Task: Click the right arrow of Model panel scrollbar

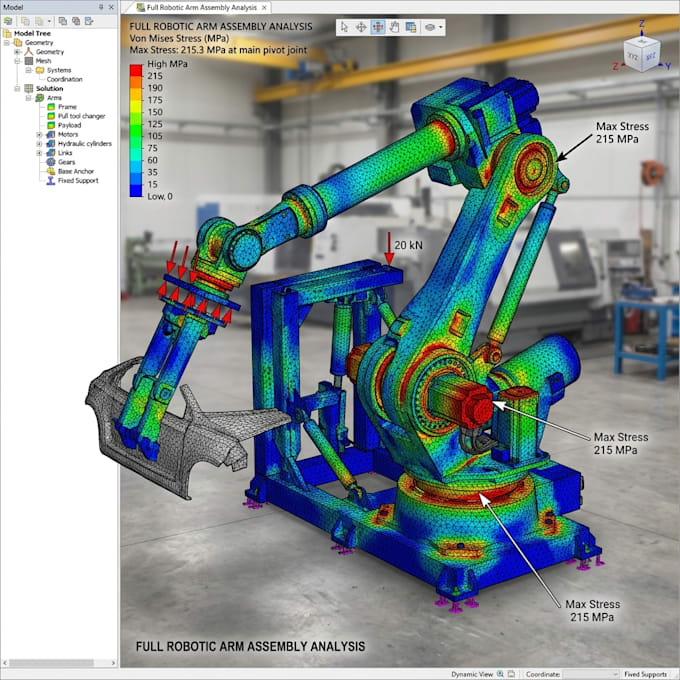Action: 113,663
